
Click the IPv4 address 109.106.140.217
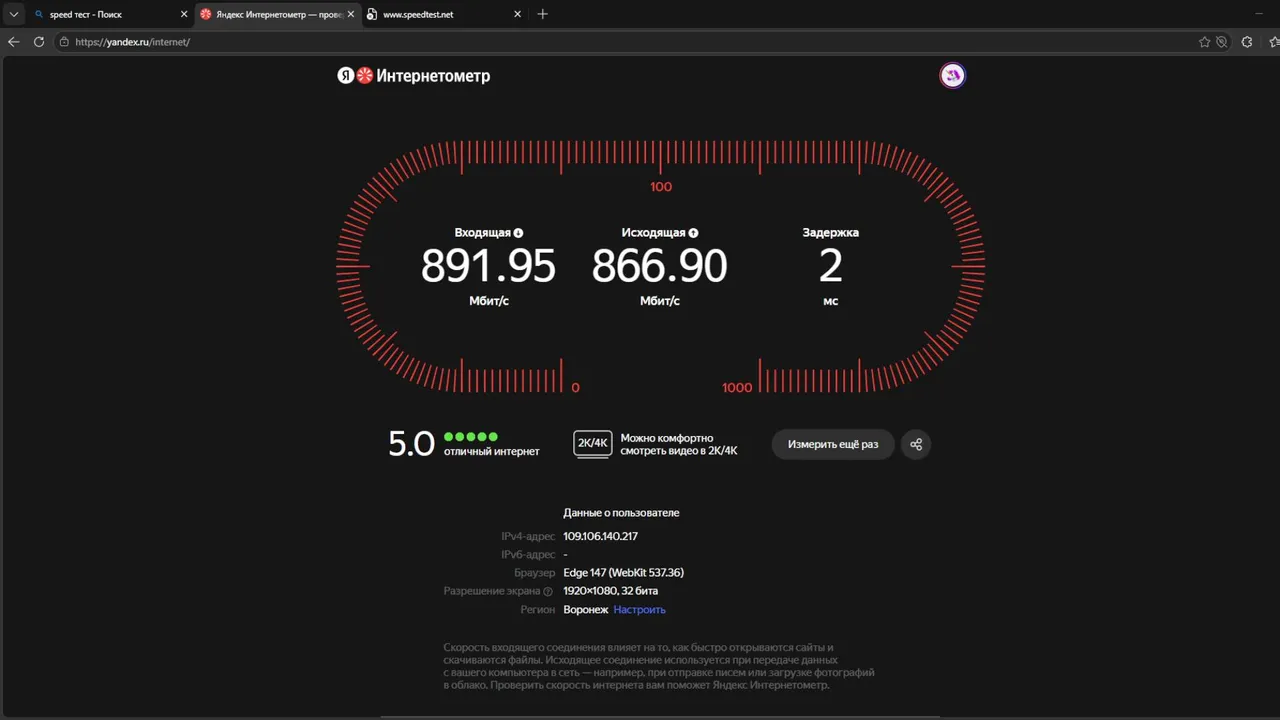600,536
